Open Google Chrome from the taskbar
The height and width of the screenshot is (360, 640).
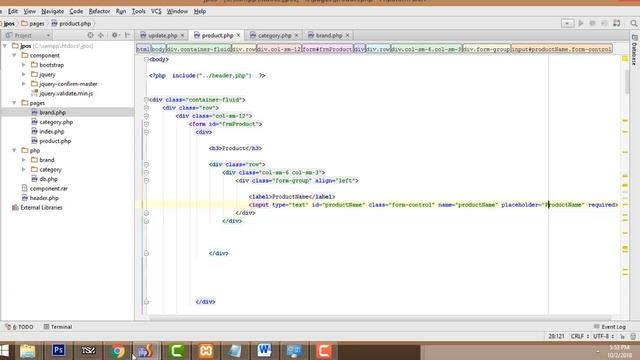tap(118, 351)
